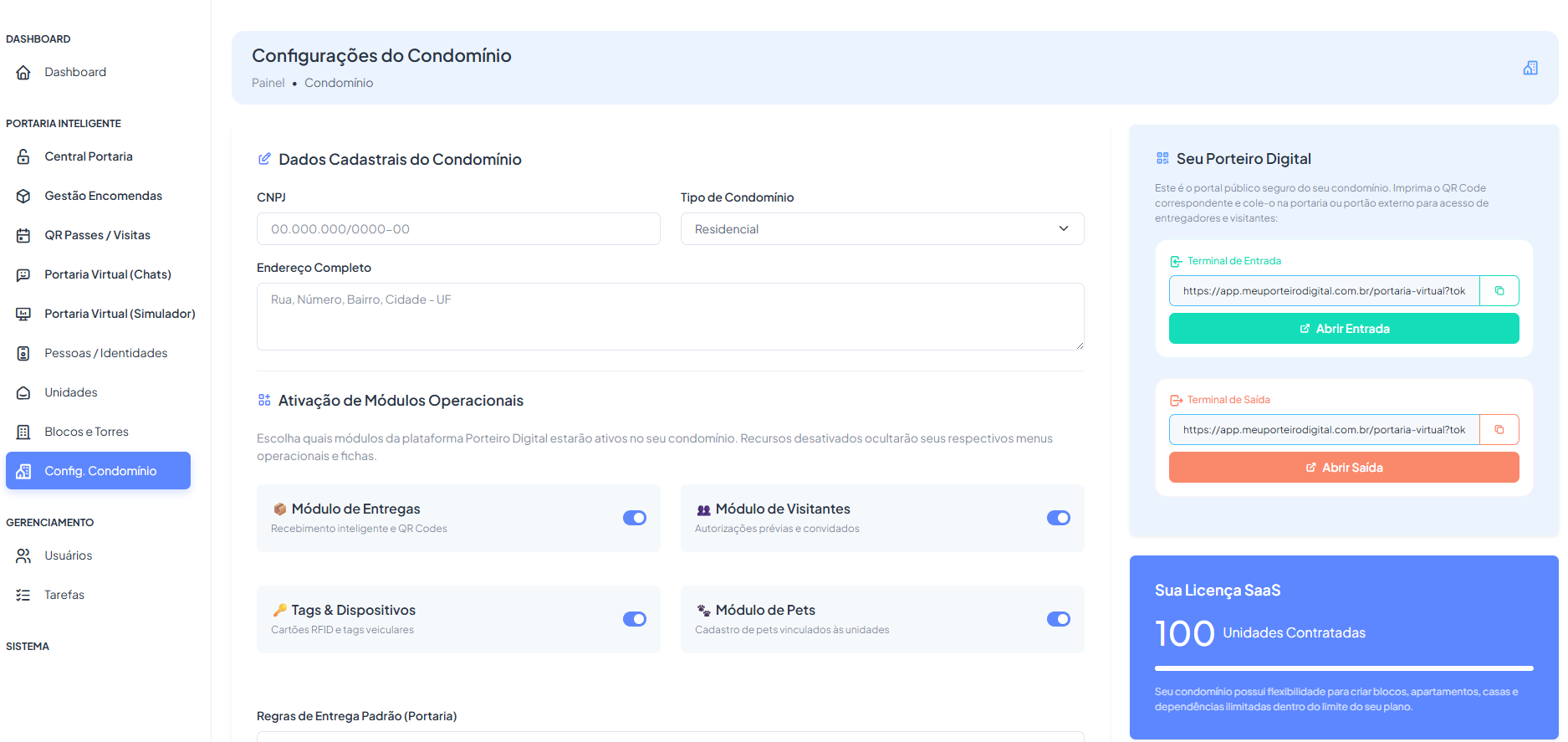1568x742 pixels.
Task: Click the license units progress bar
Action: click(x=1344, y=668)
